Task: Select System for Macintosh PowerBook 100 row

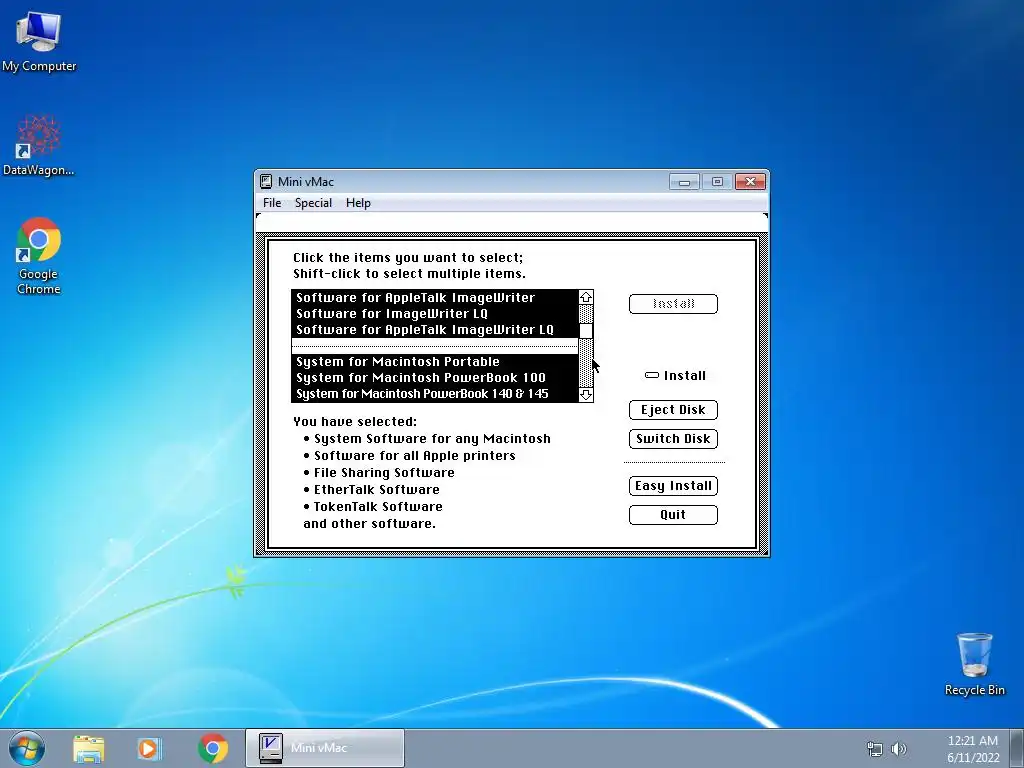Action: tap(435, 377)
